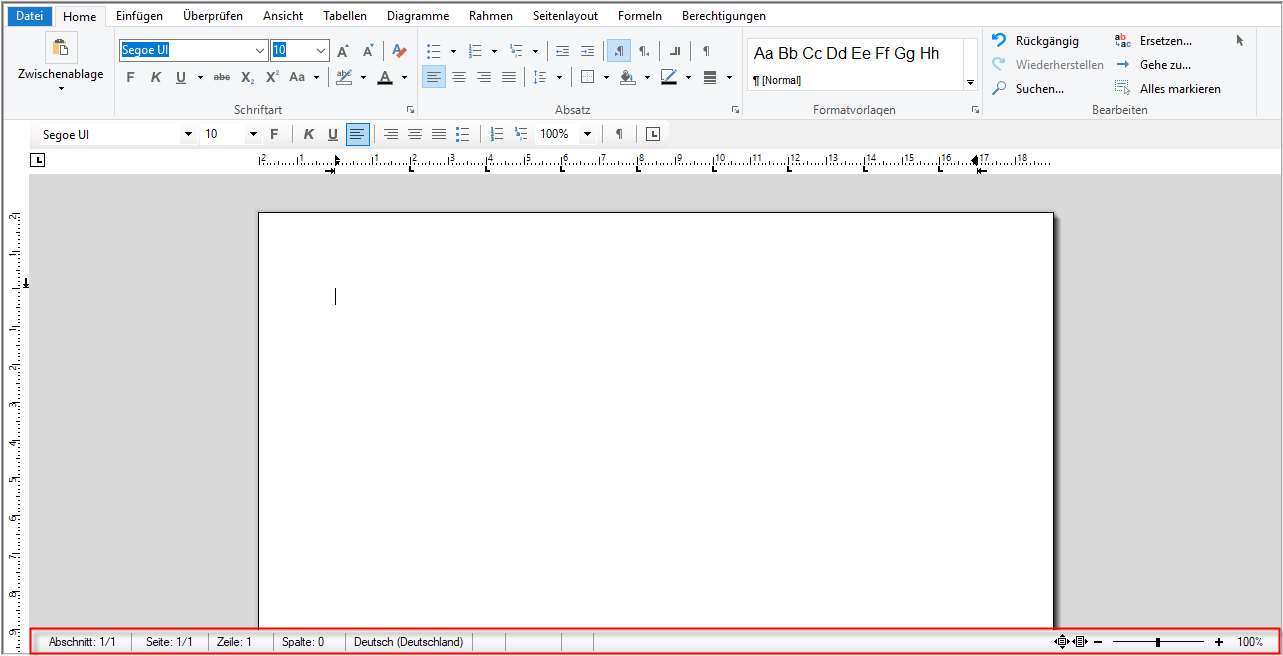Image resolution: width=1283 pixels, height=656 pixels.
Task: Apply subscript formatting in the ribbon
Action: tap(247, 77)
